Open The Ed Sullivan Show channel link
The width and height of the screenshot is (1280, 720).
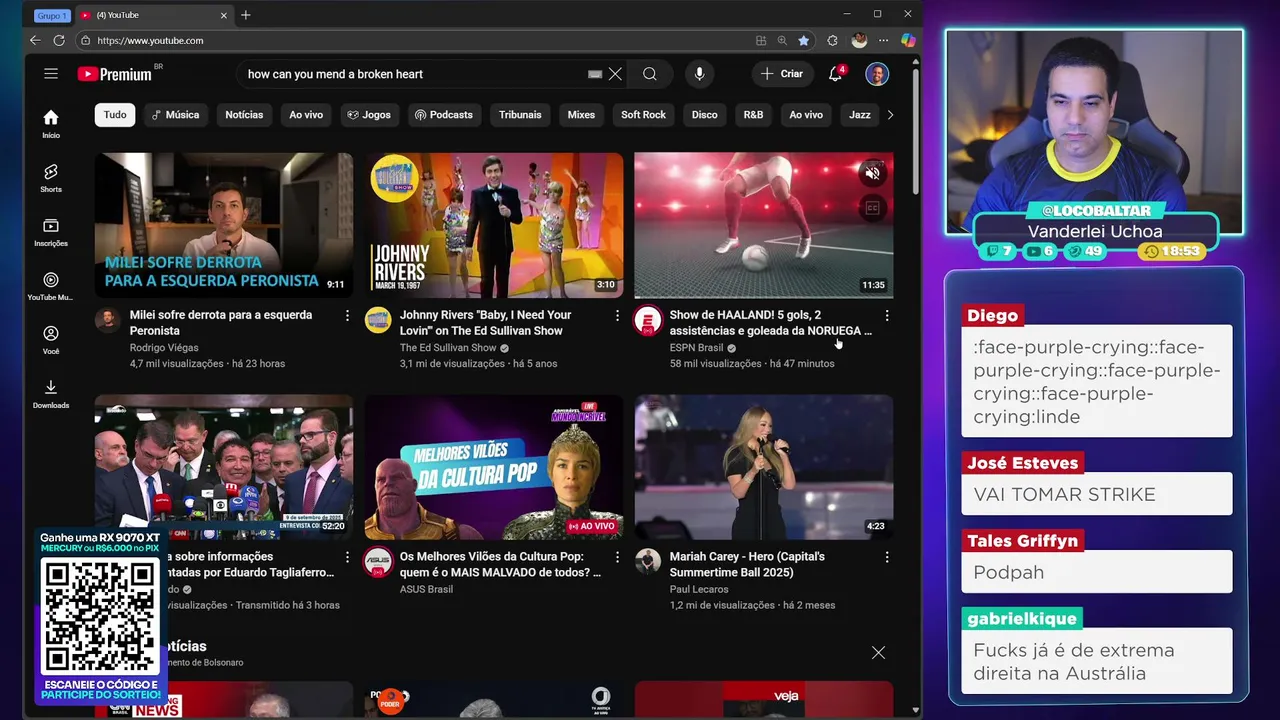tap(448, 348)
